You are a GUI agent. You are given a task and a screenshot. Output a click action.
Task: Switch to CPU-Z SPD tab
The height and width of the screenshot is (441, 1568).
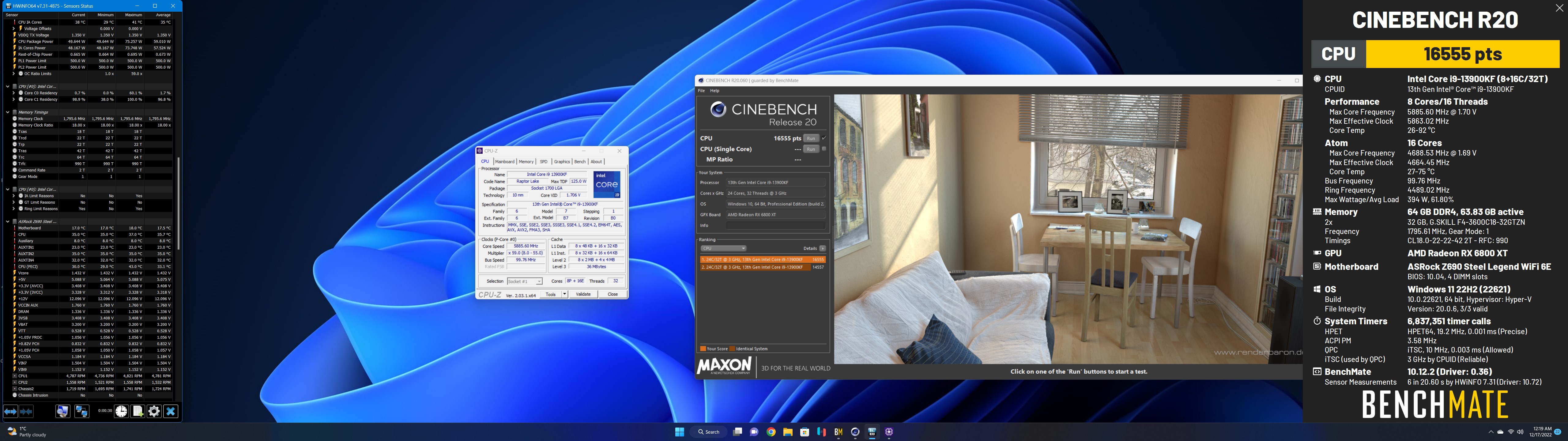coord(544,161)
